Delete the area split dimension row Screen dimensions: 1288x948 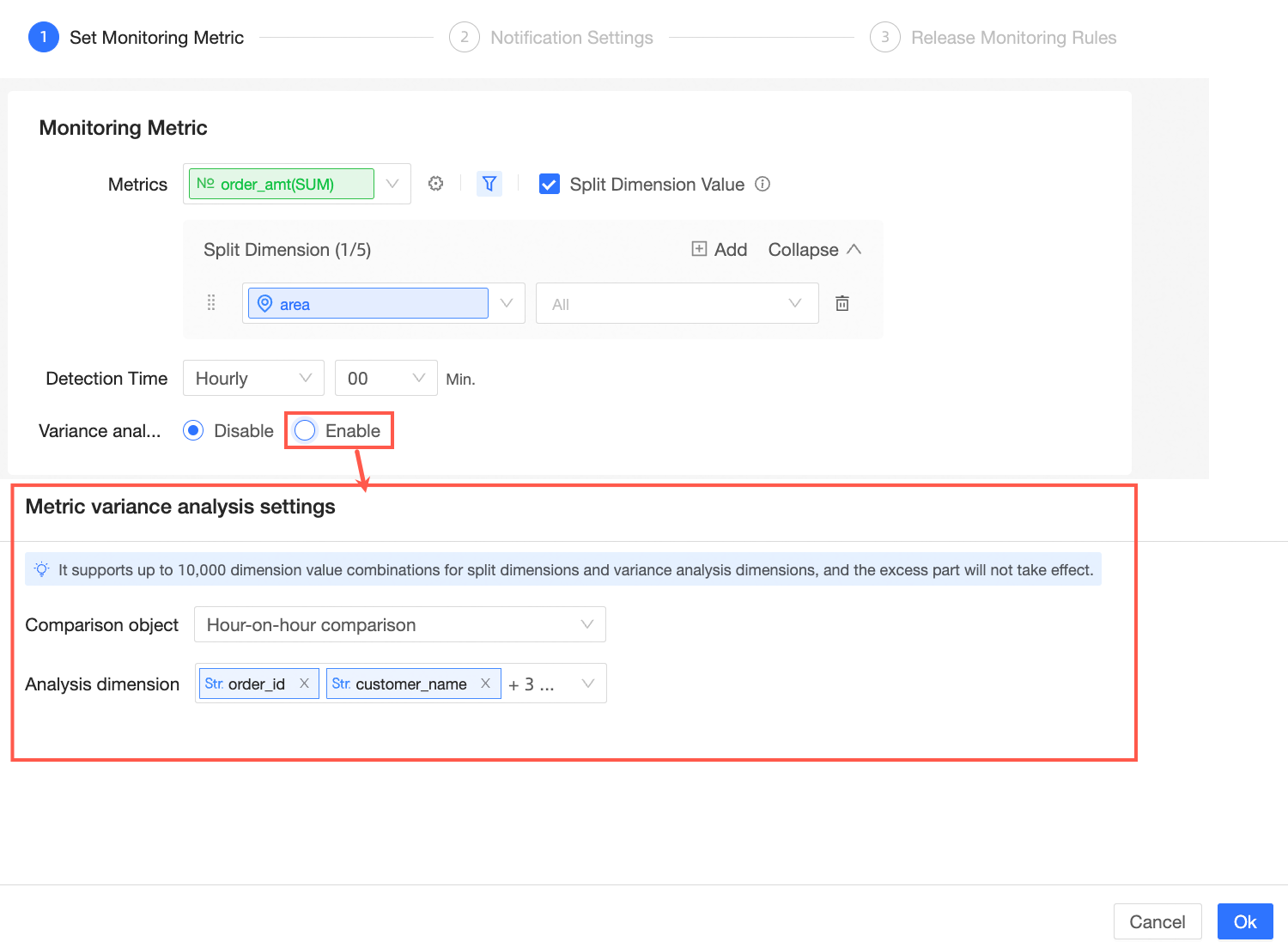pos(842,303)
